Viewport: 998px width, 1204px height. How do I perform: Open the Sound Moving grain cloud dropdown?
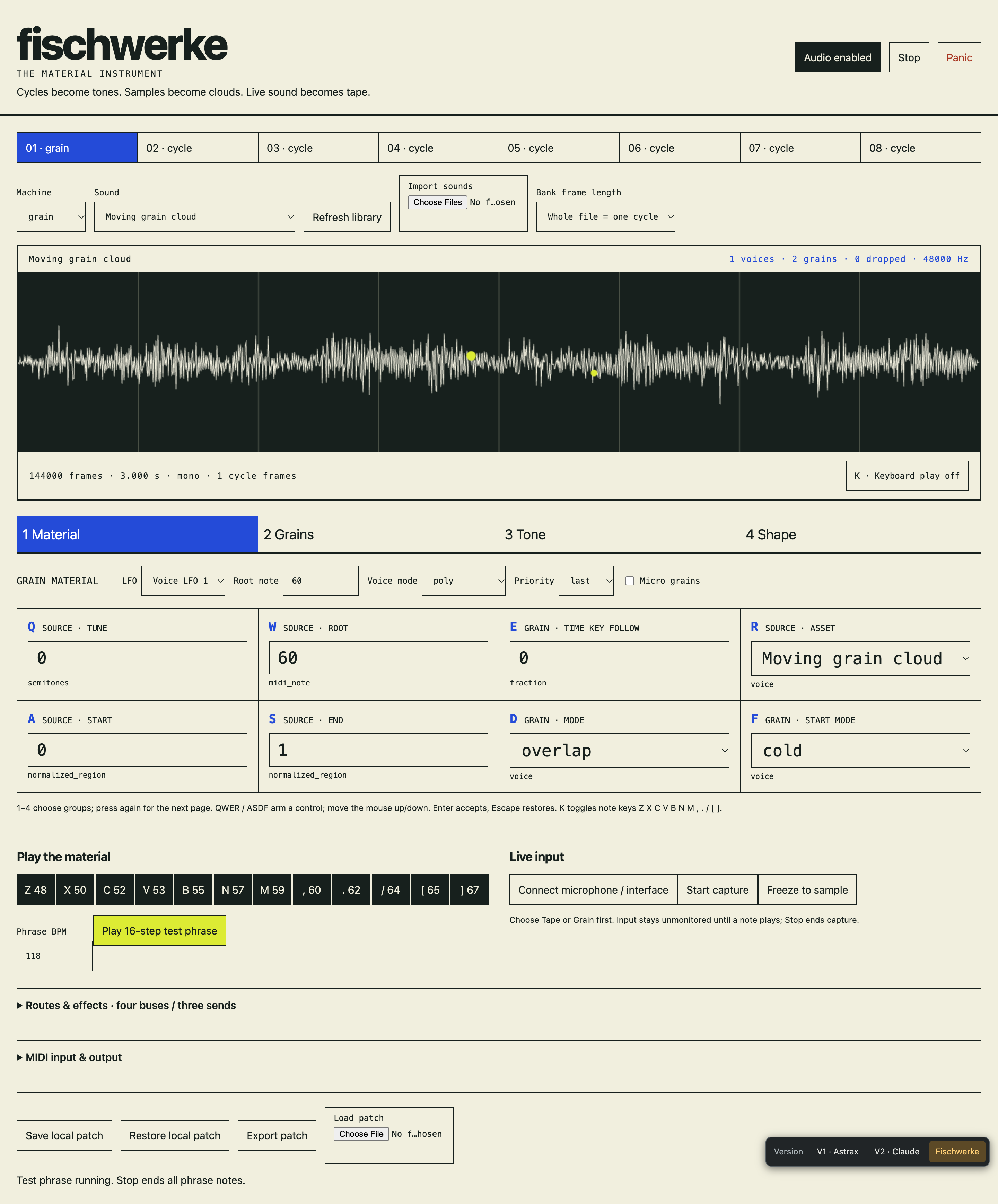(x=194, y=217)
